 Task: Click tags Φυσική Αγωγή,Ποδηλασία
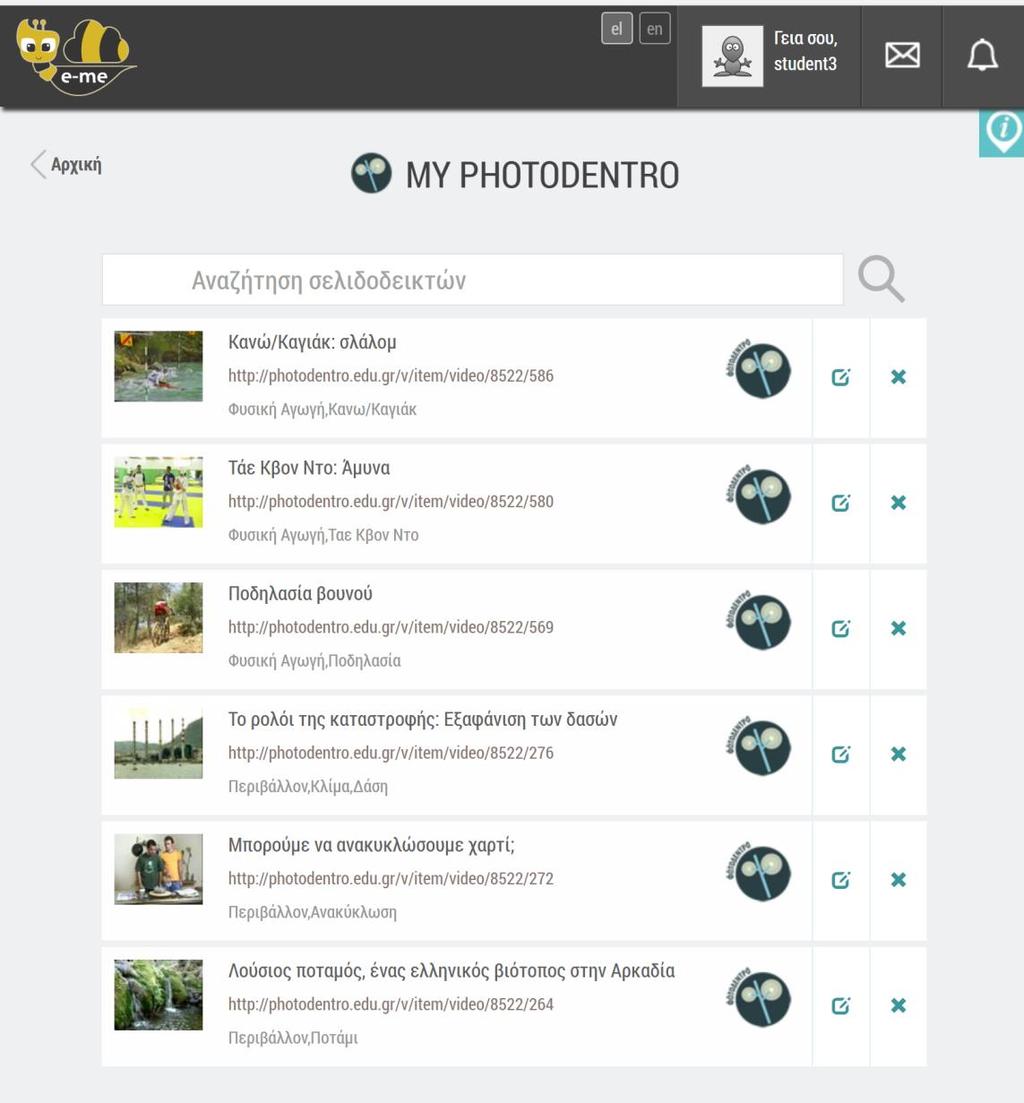click(x=314, y=661)
